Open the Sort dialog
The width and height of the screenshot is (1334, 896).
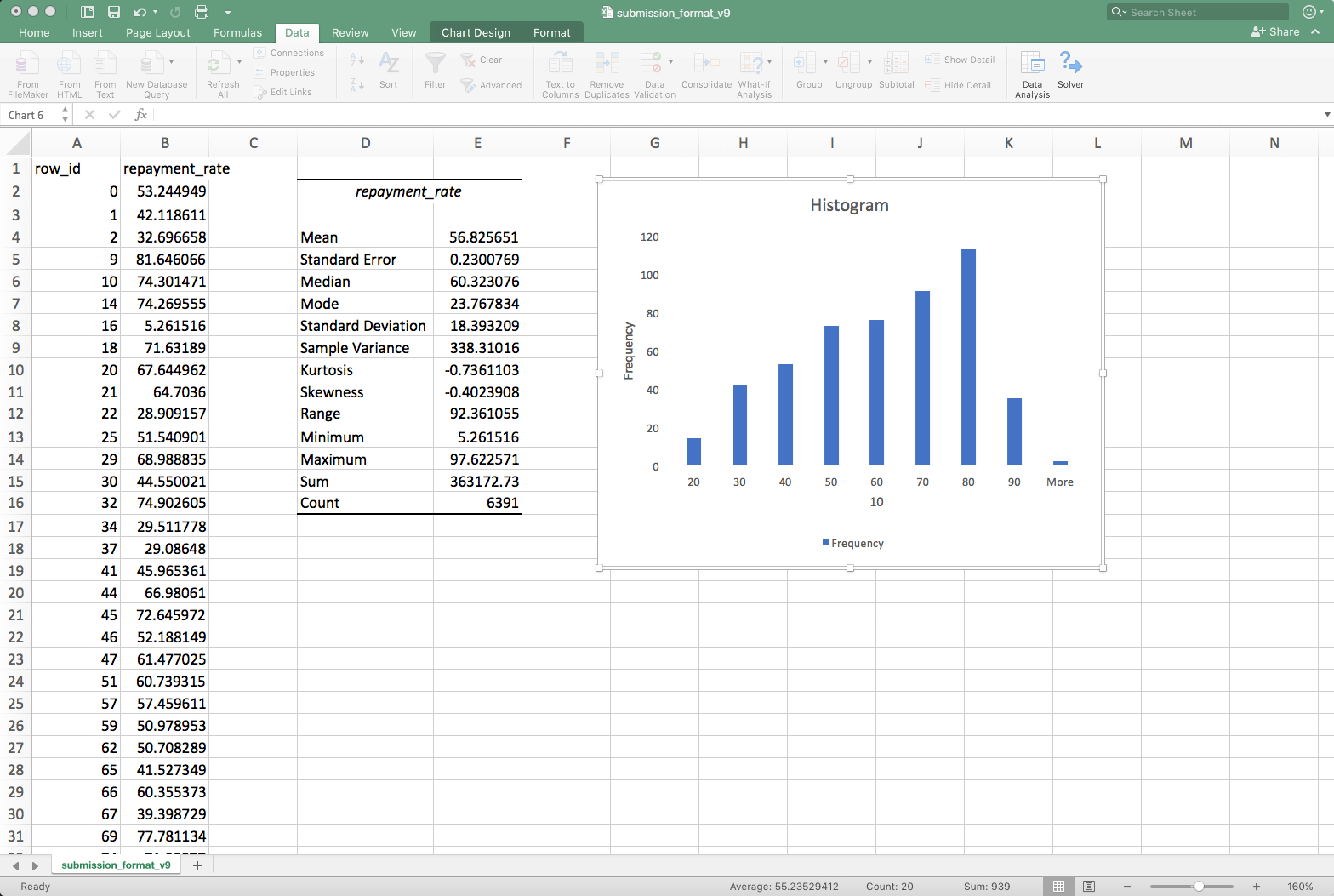coord(388,71)
